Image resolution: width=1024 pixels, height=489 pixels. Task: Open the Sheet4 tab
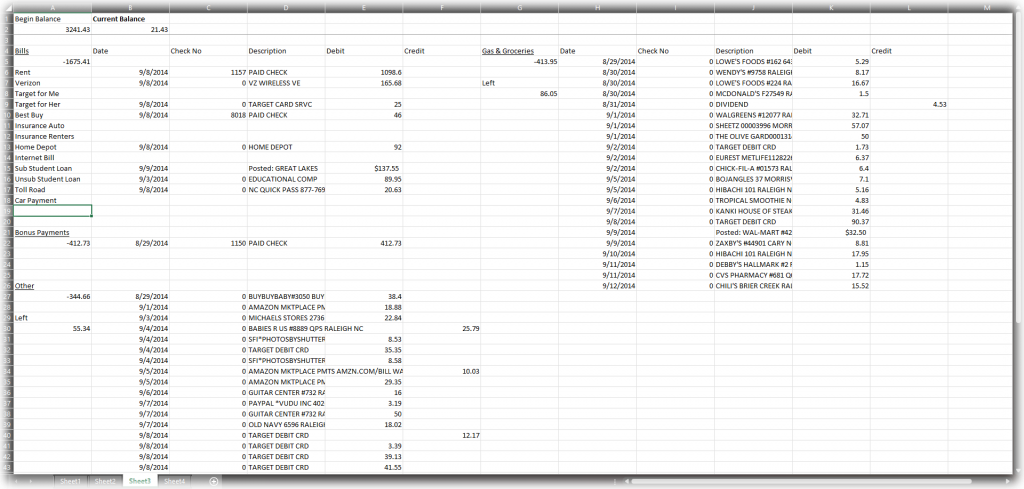coord(174,481)
